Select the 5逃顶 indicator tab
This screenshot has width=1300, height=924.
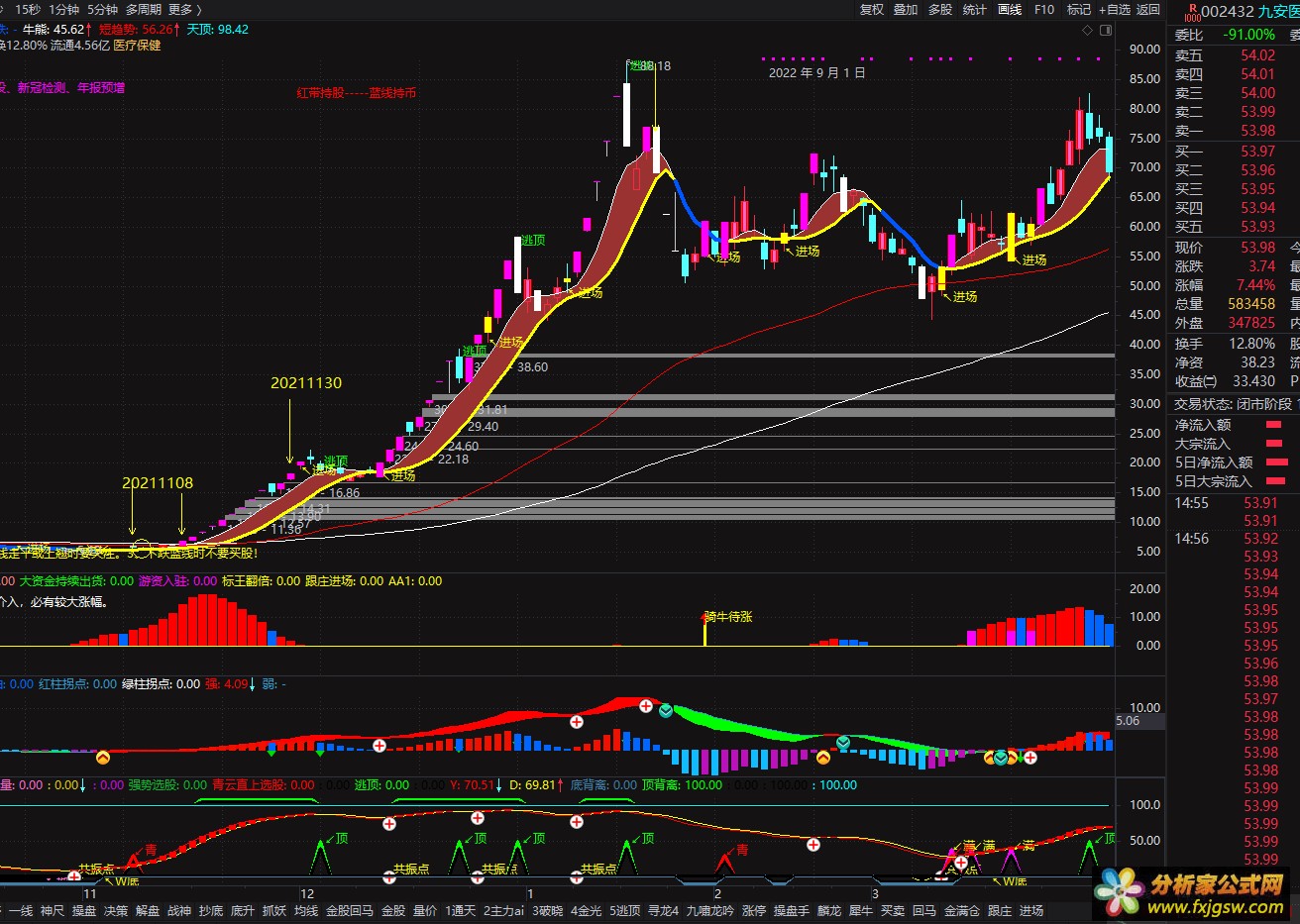click(624, 911)
